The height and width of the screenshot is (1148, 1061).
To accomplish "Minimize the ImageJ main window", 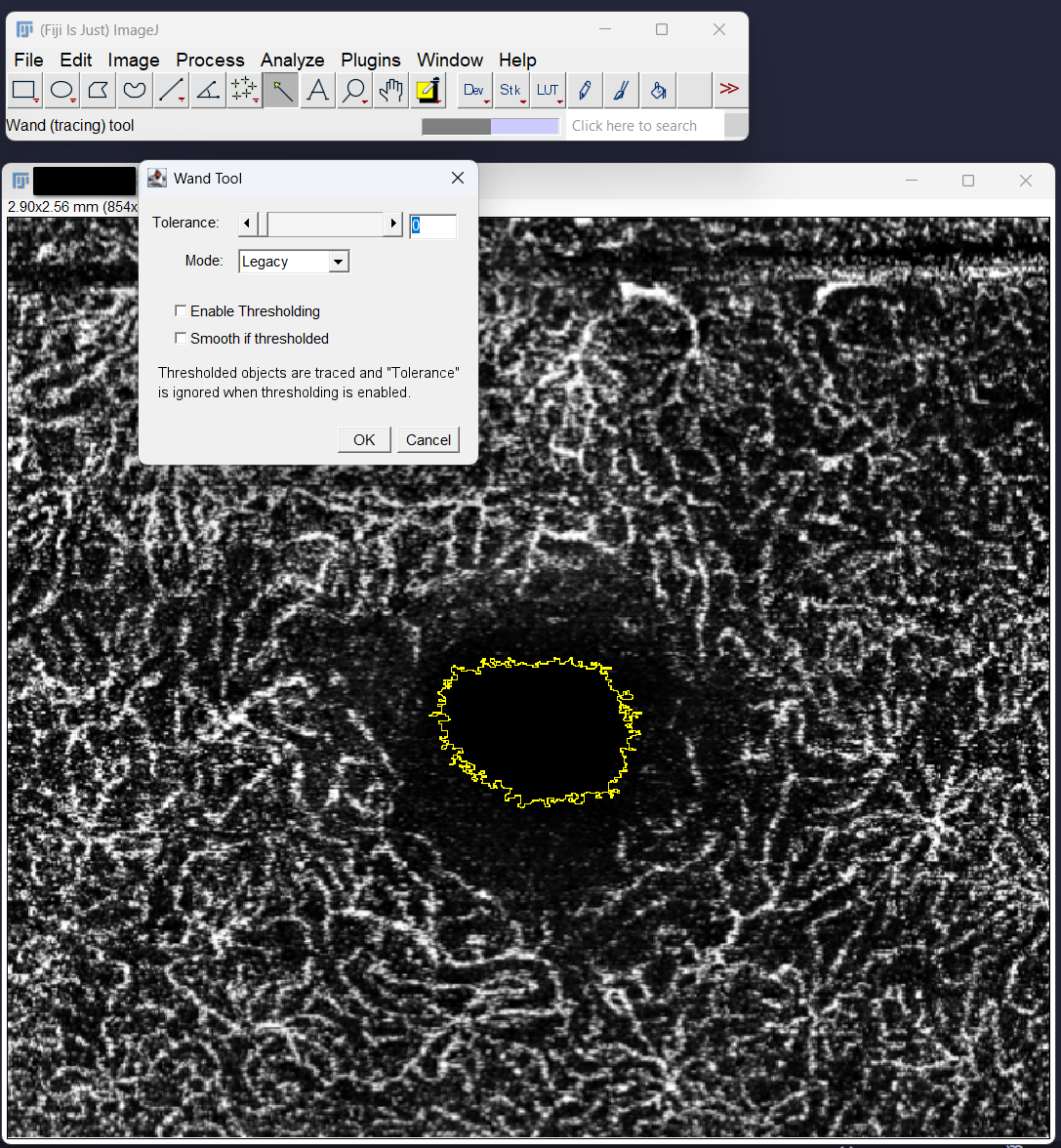I will tap(605, 29).
